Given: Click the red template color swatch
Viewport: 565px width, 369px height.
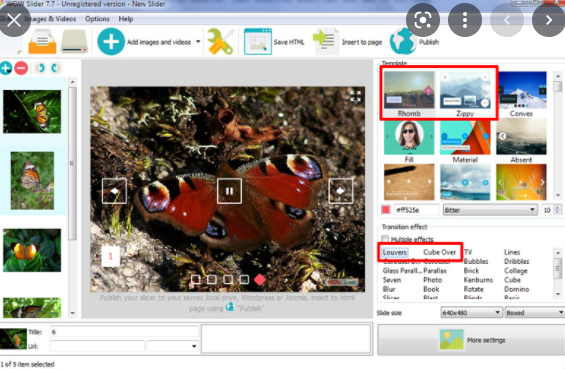Looking at the screenshot, I should pyautogui.click(x=386, y=210).
